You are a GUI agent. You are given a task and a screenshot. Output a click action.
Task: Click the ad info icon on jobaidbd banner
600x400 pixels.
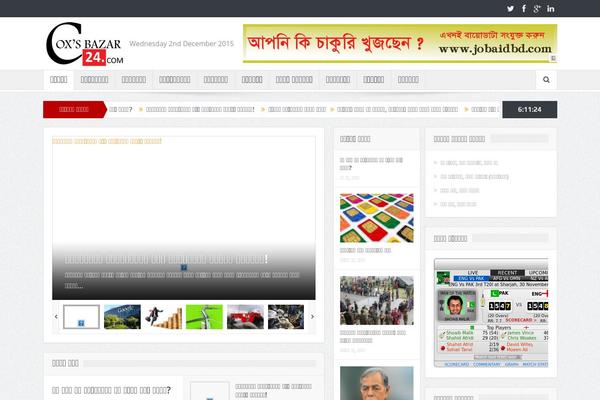point(553,58)
